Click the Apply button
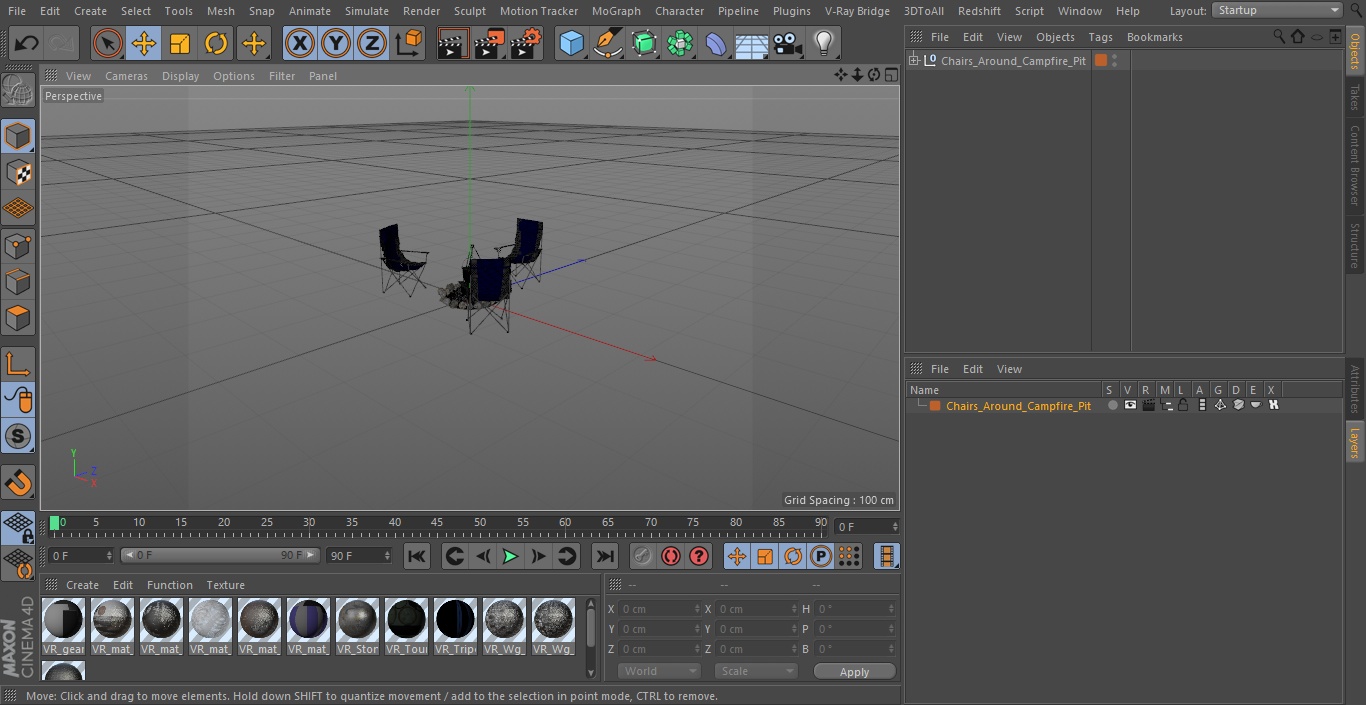 854,672
